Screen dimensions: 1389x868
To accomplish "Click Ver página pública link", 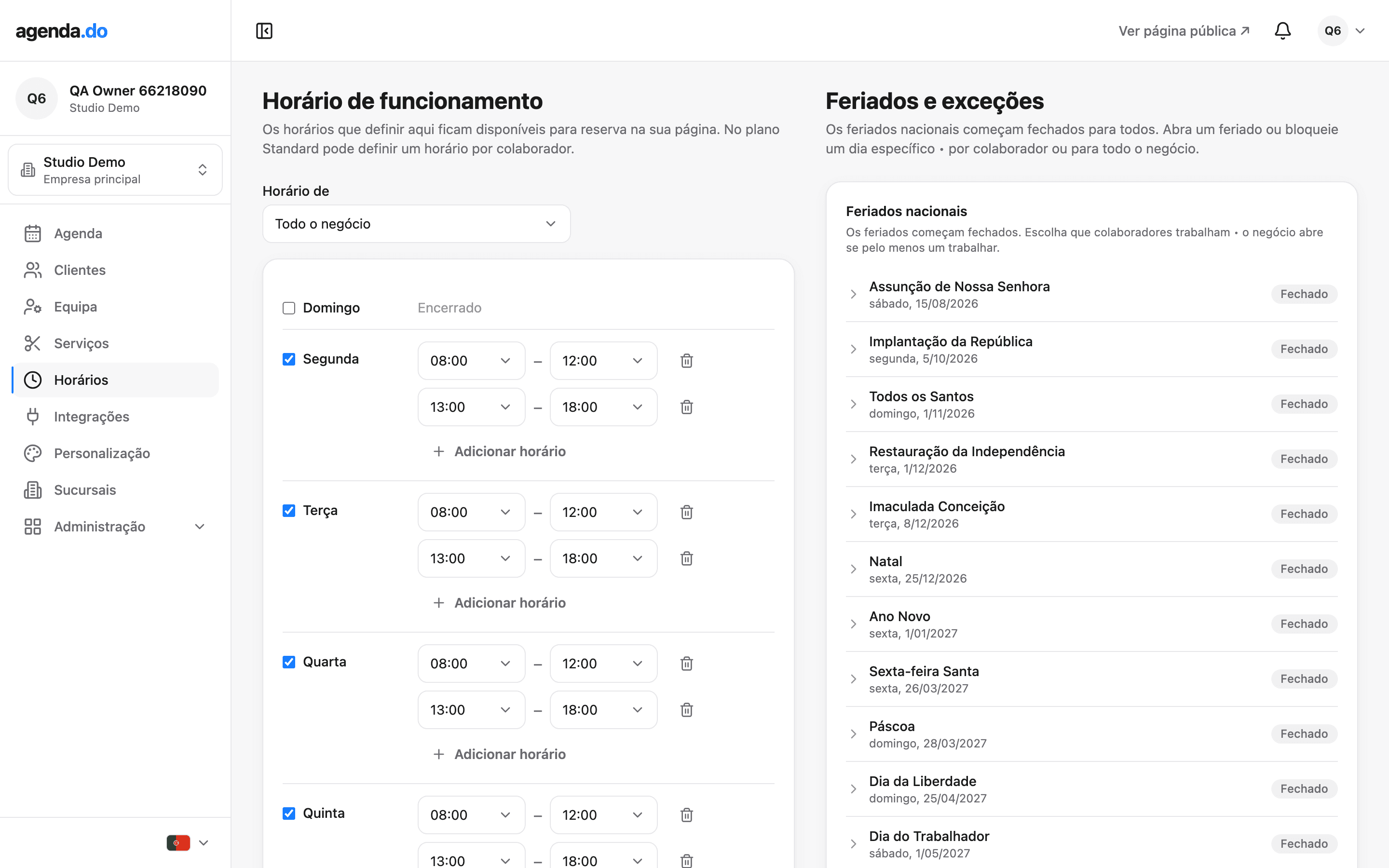I will click(x=1184, y=31).
